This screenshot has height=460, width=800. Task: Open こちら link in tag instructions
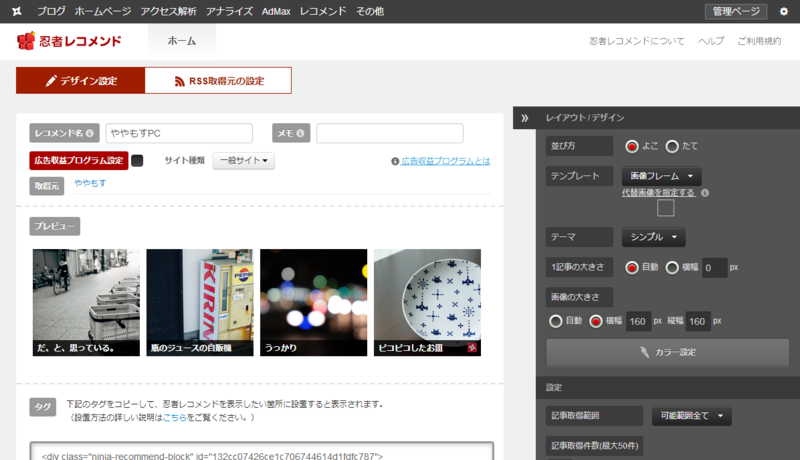click(174, 418)
